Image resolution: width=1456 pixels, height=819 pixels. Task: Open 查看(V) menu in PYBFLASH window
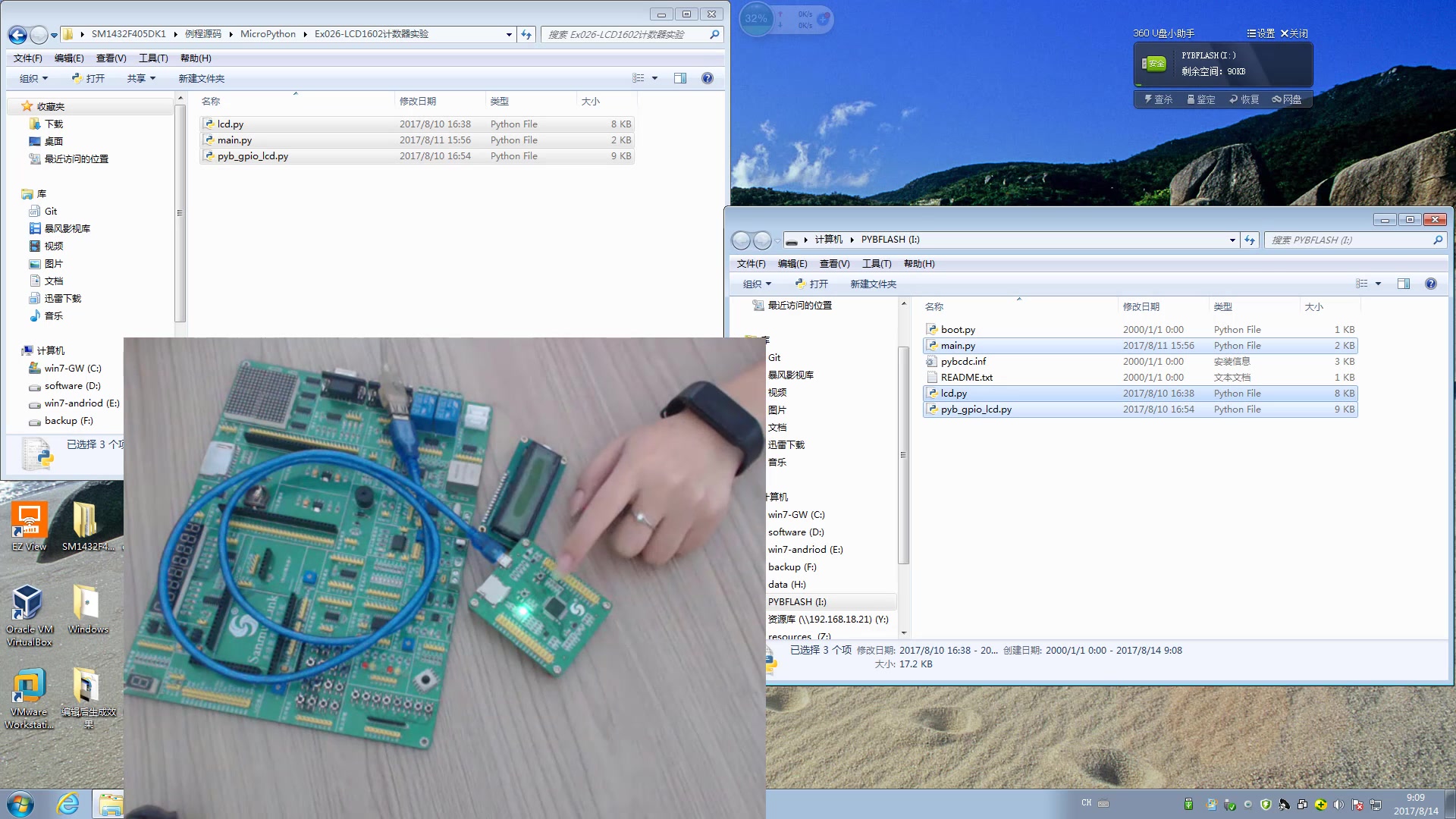coord(834,264)
